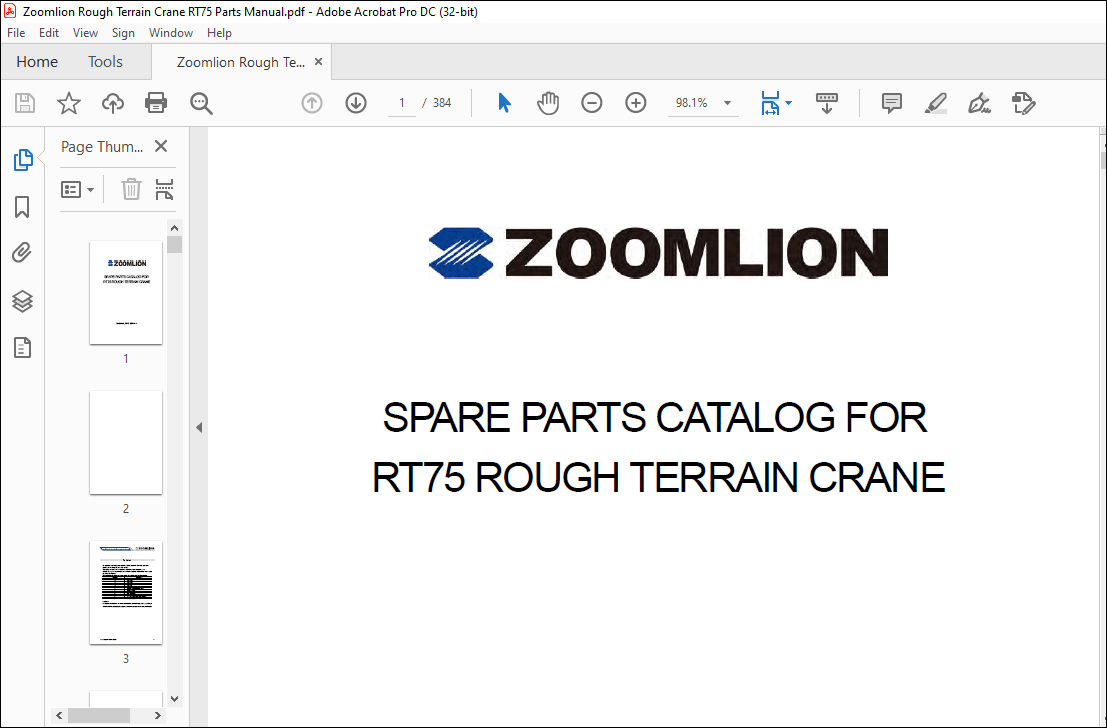Open the View menu
Viewport: 1107px width, 728px height.
[85, 32]
